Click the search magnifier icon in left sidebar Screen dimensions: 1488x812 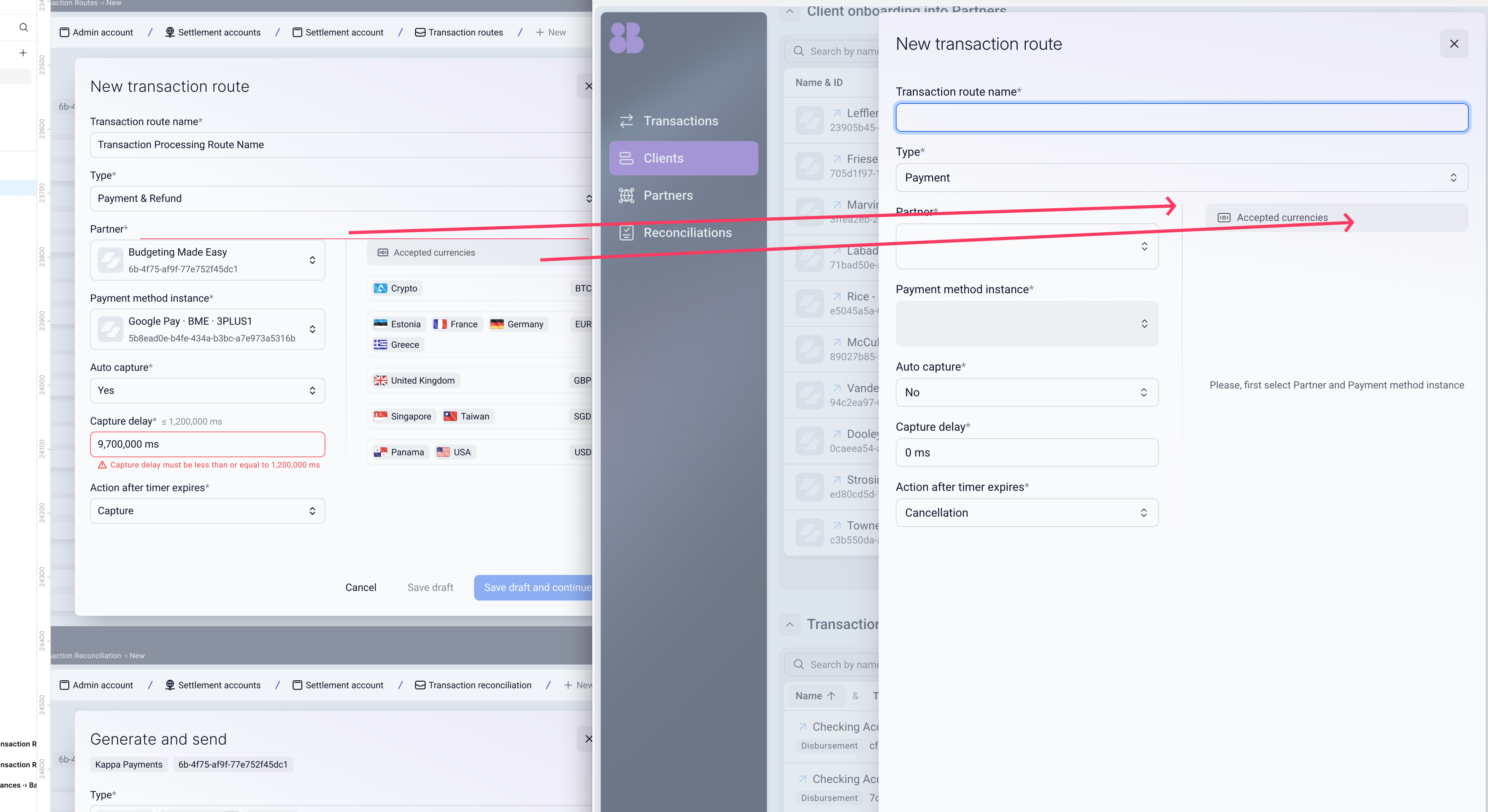[23, 27]
